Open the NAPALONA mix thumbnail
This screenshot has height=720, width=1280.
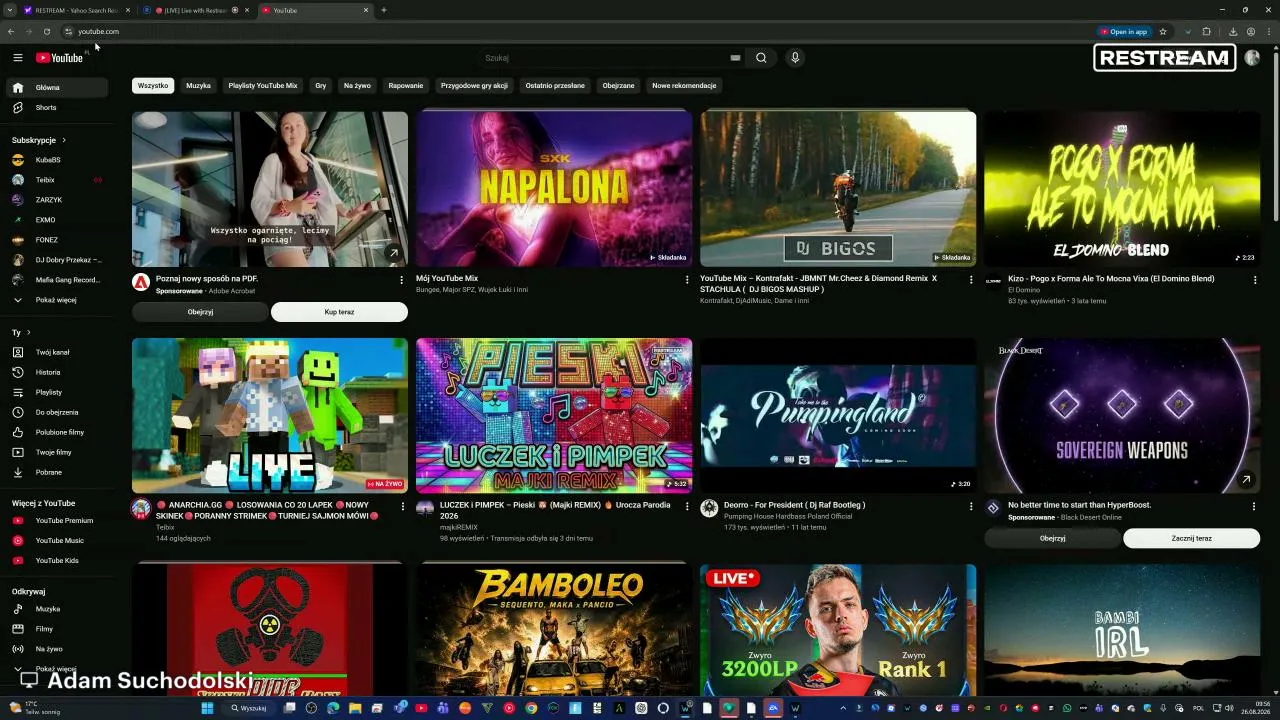click(x=554, y=189)
